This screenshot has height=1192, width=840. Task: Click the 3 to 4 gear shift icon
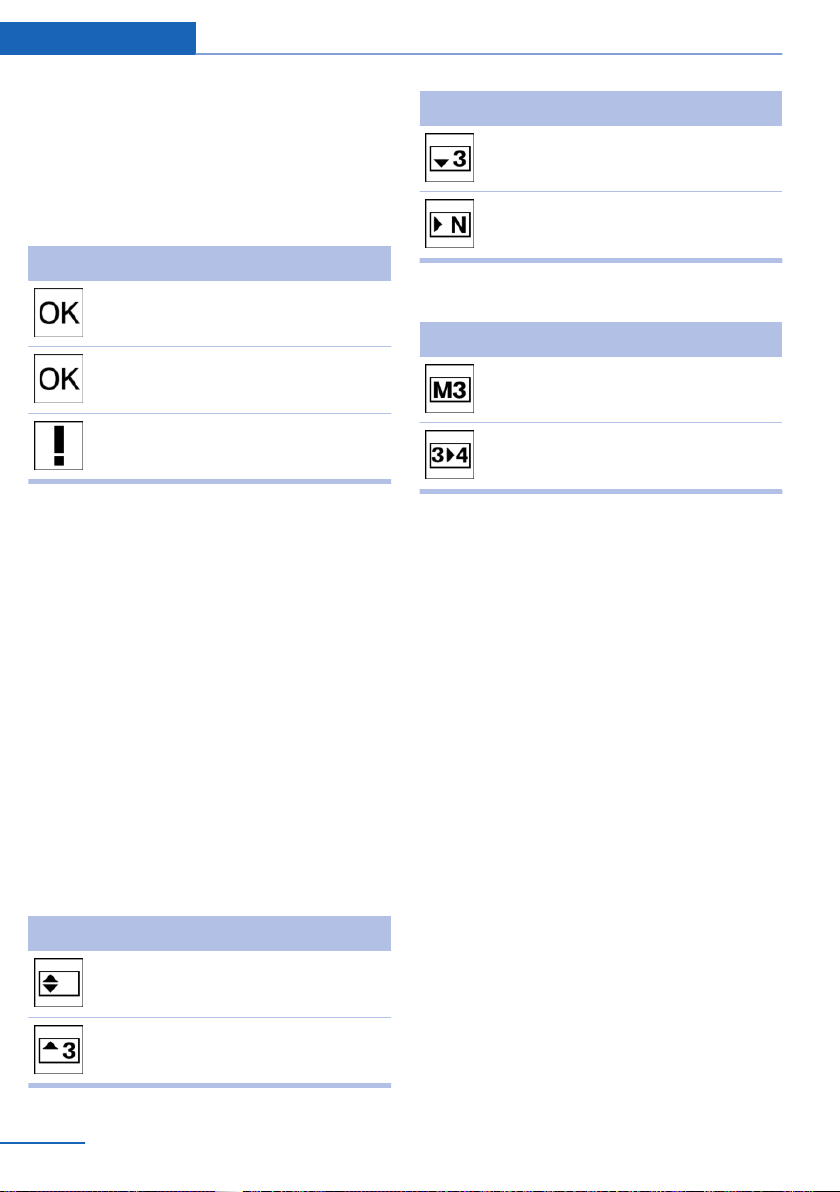(449, 455)
